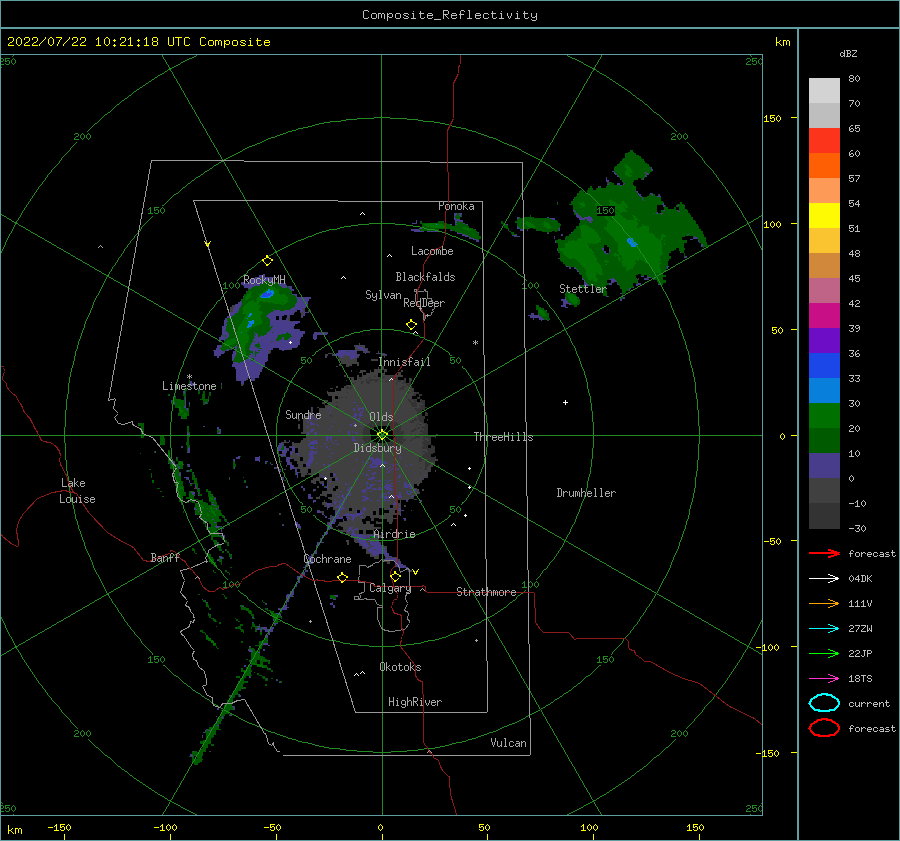The image size is (900, 841).
Task: Click the Innisfail town label
Action: 405,362
